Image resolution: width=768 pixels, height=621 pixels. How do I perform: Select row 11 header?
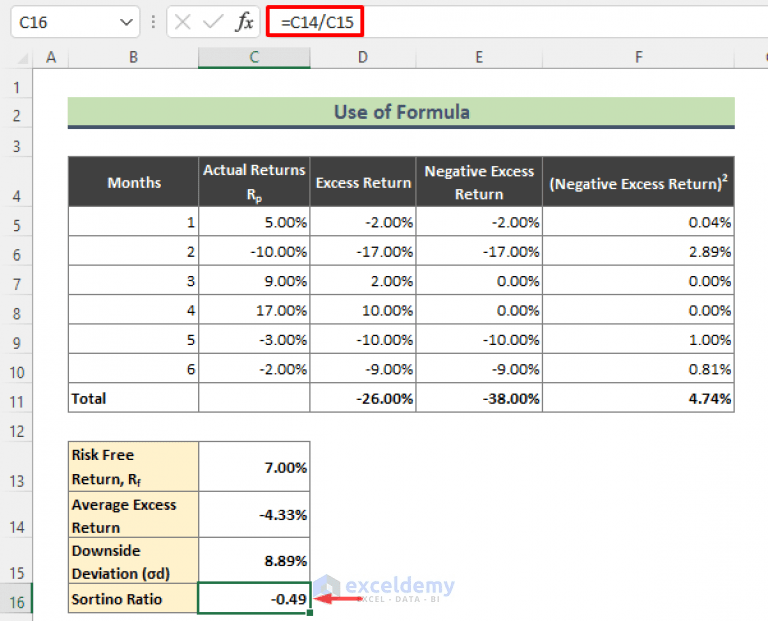16,398
